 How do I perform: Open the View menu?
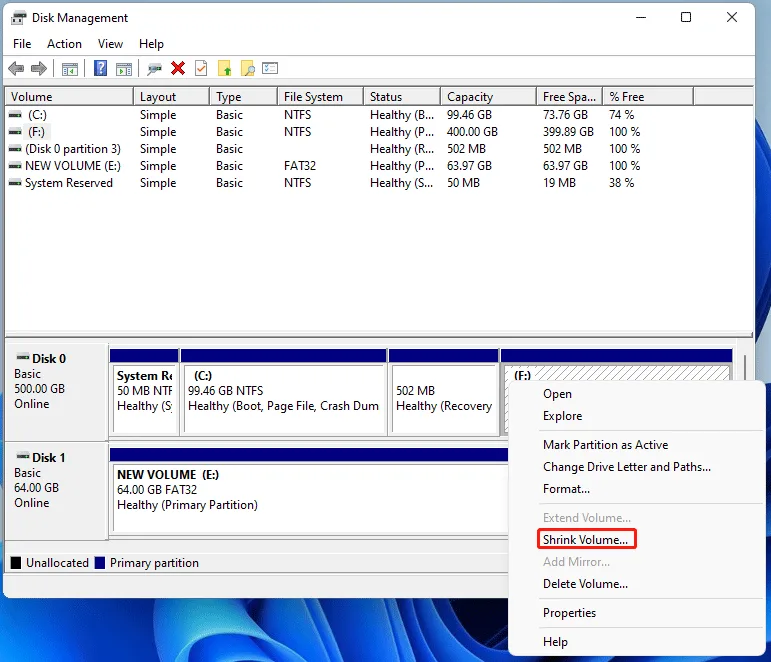coord(110,44)
